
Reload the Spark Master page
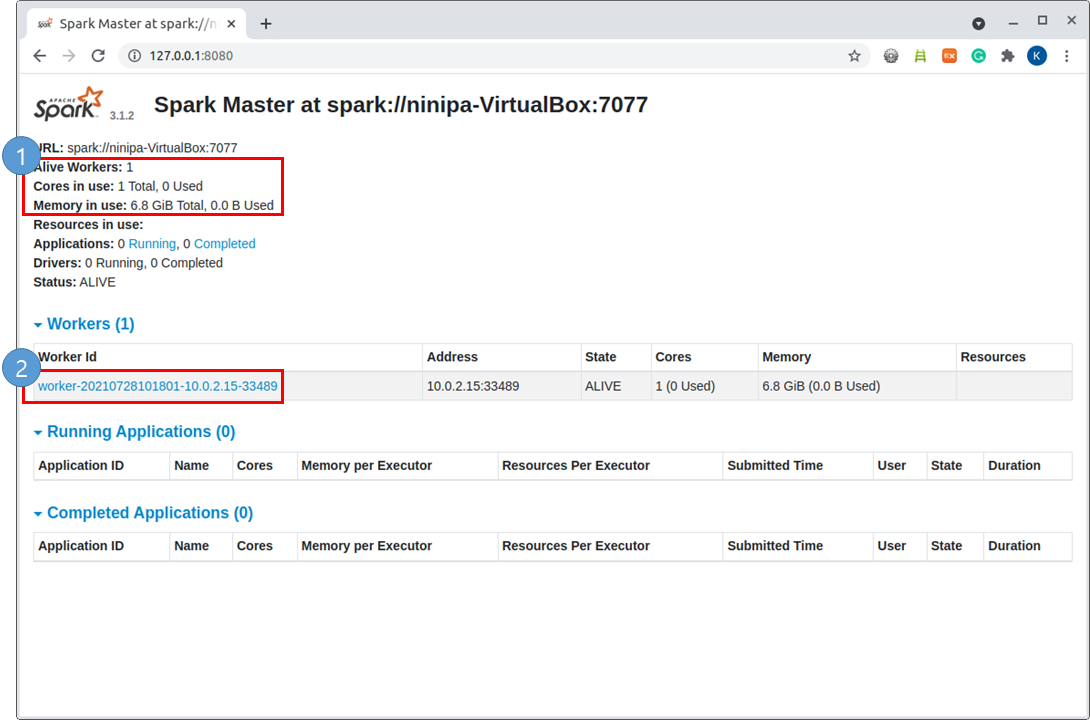click(98, 56)
